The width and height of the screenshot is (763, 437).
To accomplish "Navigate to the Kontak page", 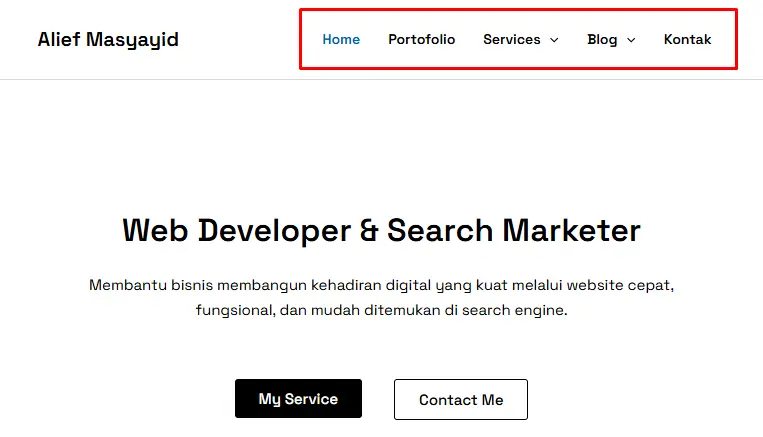I will (x=687, y=39).
